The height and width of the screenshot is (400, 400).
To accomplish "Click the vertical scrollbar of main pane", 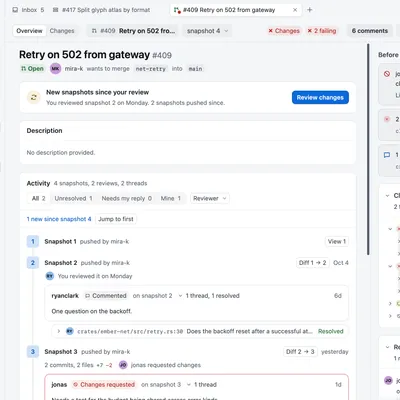I will (x=368, y=149).
